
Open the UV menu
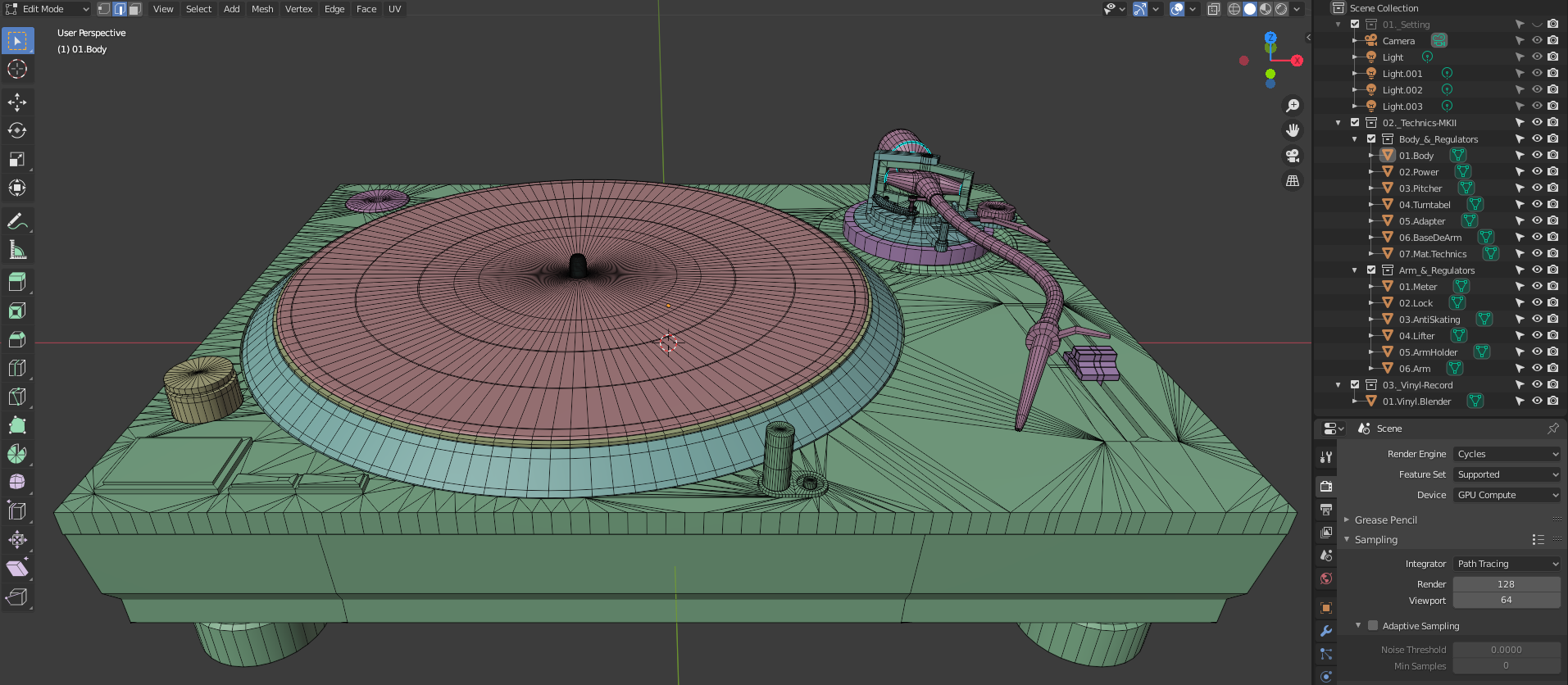click(x=394, y=9)
